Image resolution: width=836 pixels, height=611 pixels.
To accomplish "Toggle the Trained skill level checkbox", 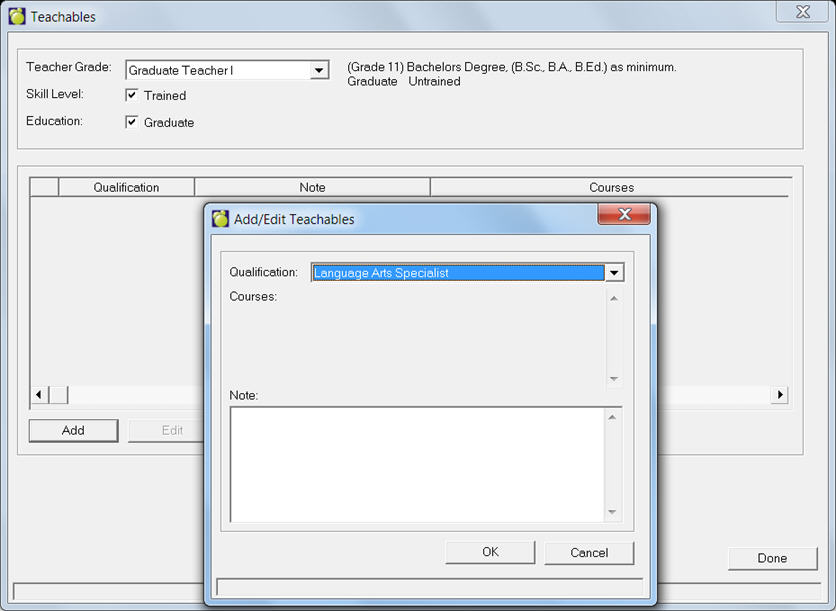I will click(x=132, y=96).
